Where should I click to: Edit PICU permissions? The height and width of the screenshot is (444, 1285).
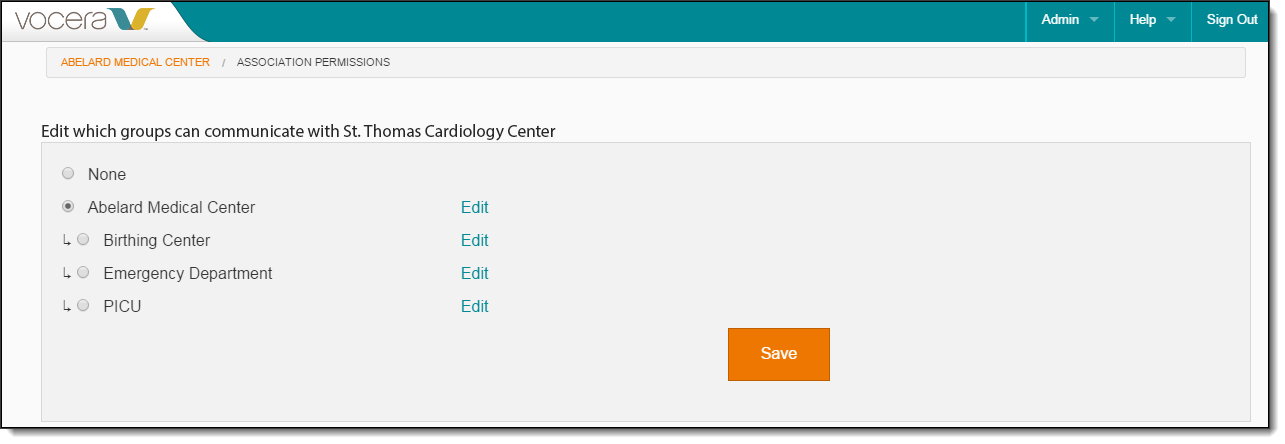point(475,307)
